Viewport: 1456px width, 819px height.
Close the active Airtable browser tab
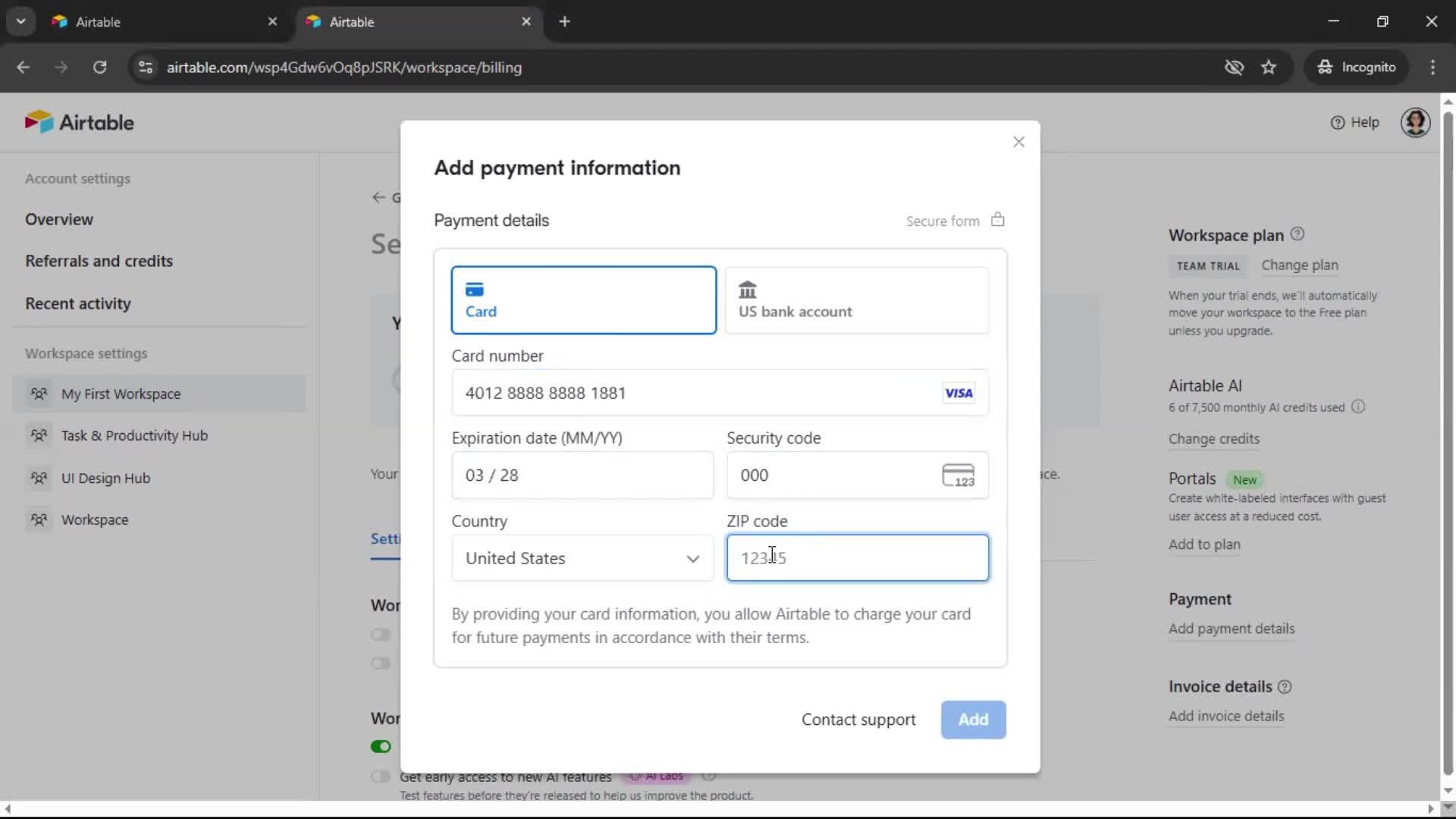click(526, 22)
